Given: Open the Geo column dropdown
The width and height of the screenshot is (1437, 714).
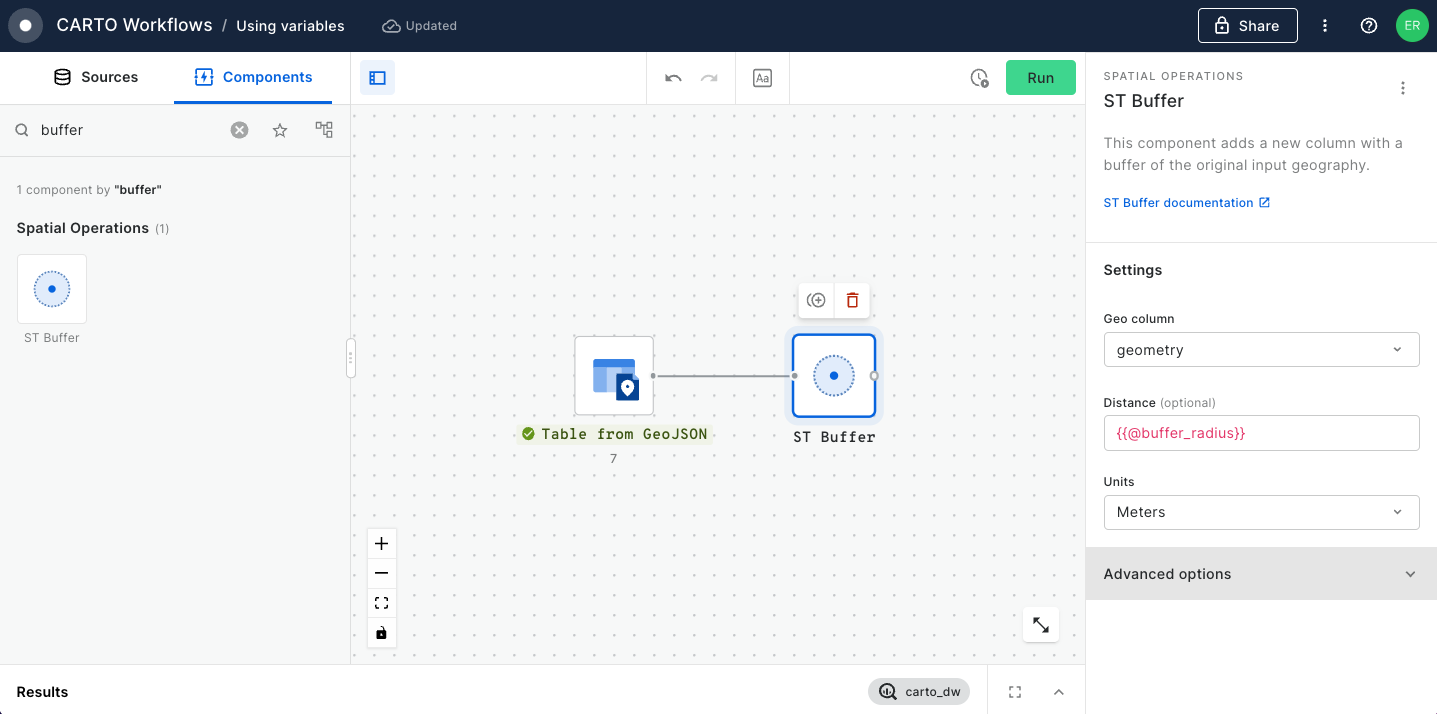Looking at the screenshot, I should coord(1260,350).
